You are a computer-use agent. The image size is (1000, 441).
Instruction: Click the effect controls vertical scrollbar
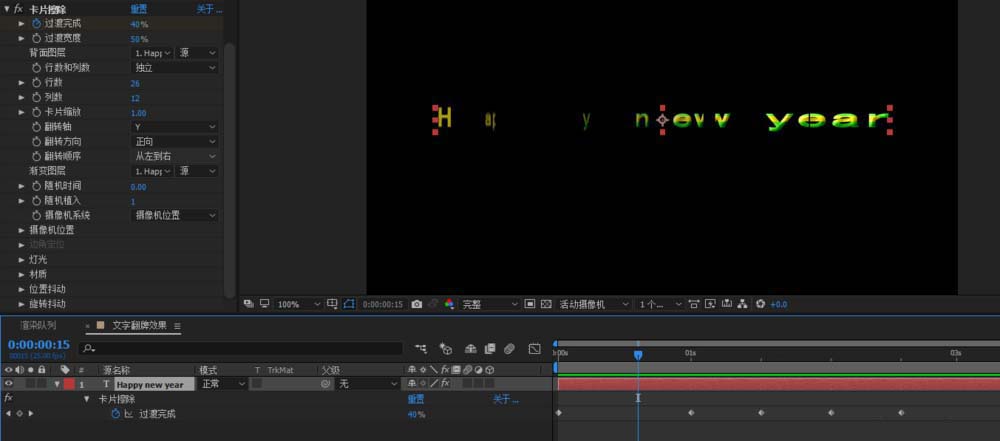[x=230, y=169]
